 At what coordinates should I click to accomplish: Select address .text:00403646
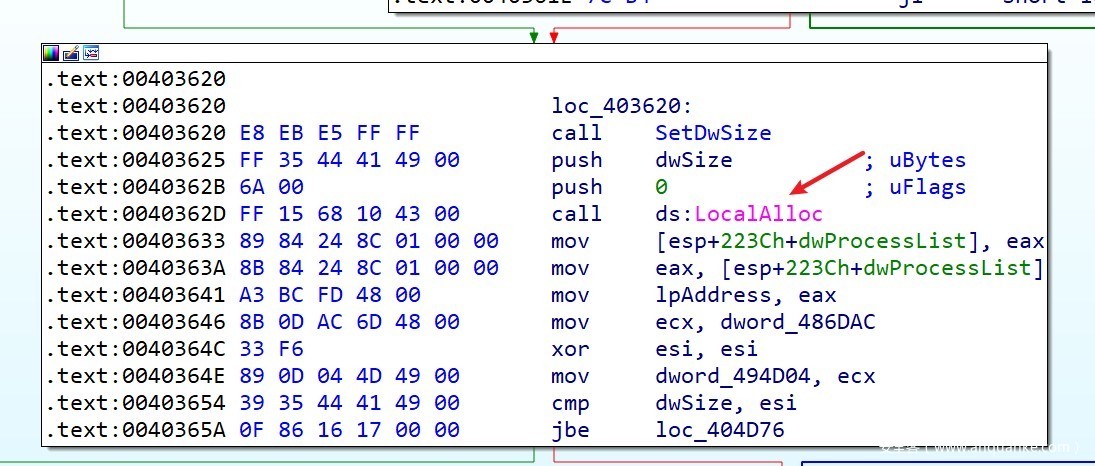136,322
